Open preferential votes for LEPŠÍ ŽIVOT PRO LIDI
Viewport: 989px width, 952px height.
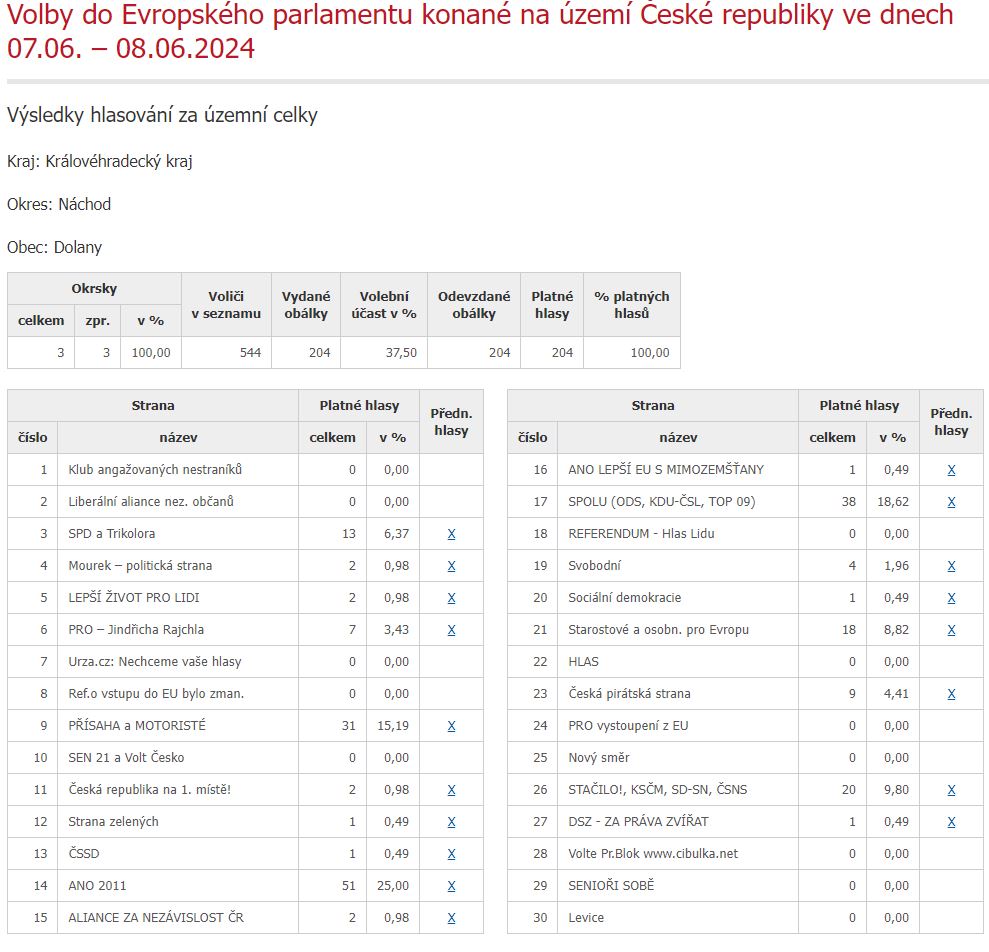point(451,598)
